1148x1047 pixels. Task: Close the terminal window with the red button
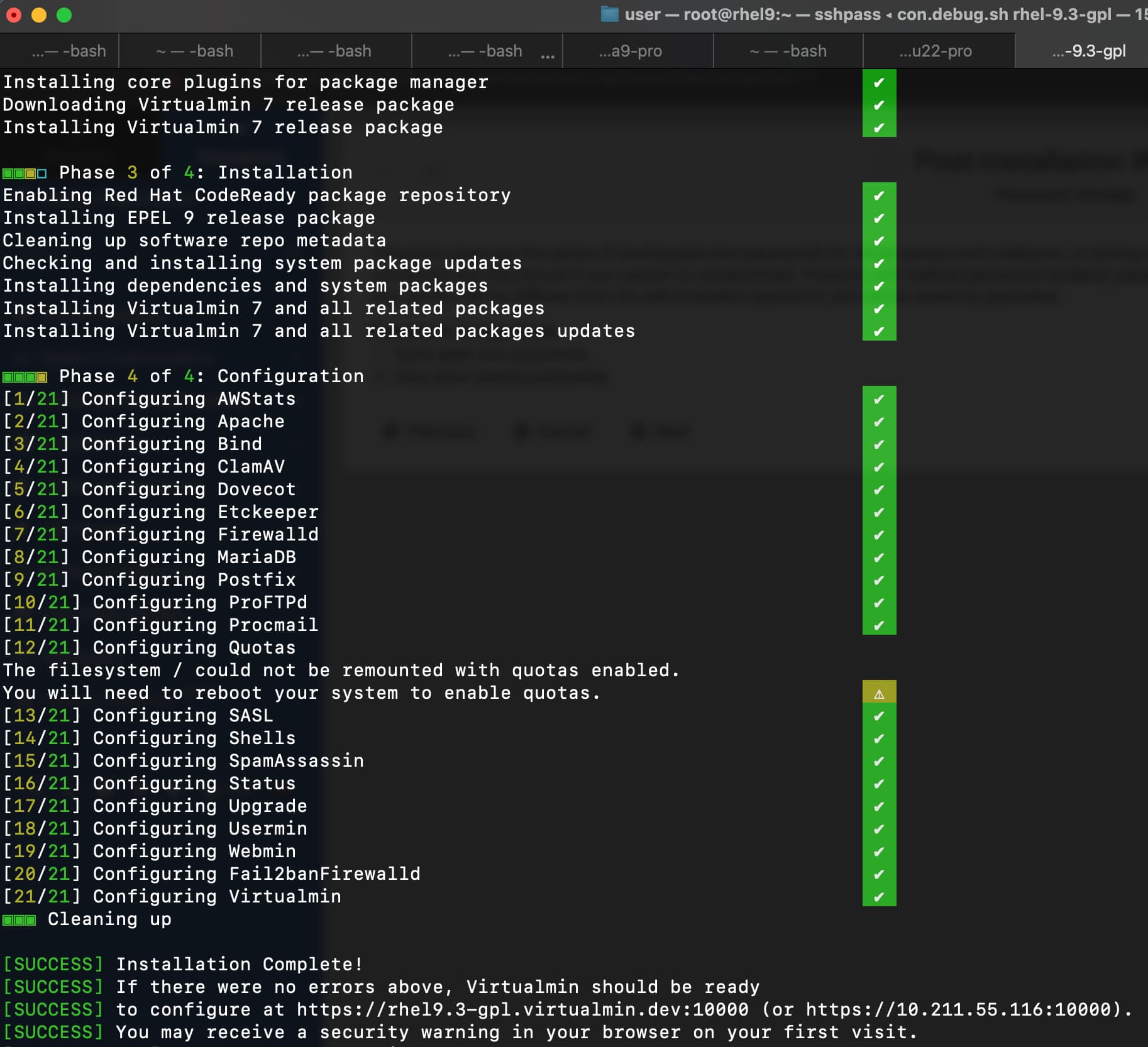14,14
